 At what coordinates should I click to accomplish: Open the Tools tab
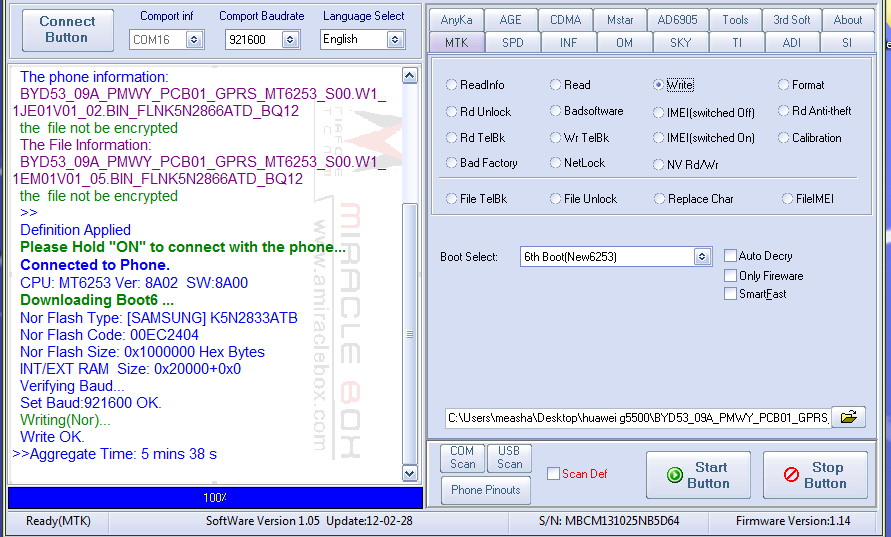point(735,20)
